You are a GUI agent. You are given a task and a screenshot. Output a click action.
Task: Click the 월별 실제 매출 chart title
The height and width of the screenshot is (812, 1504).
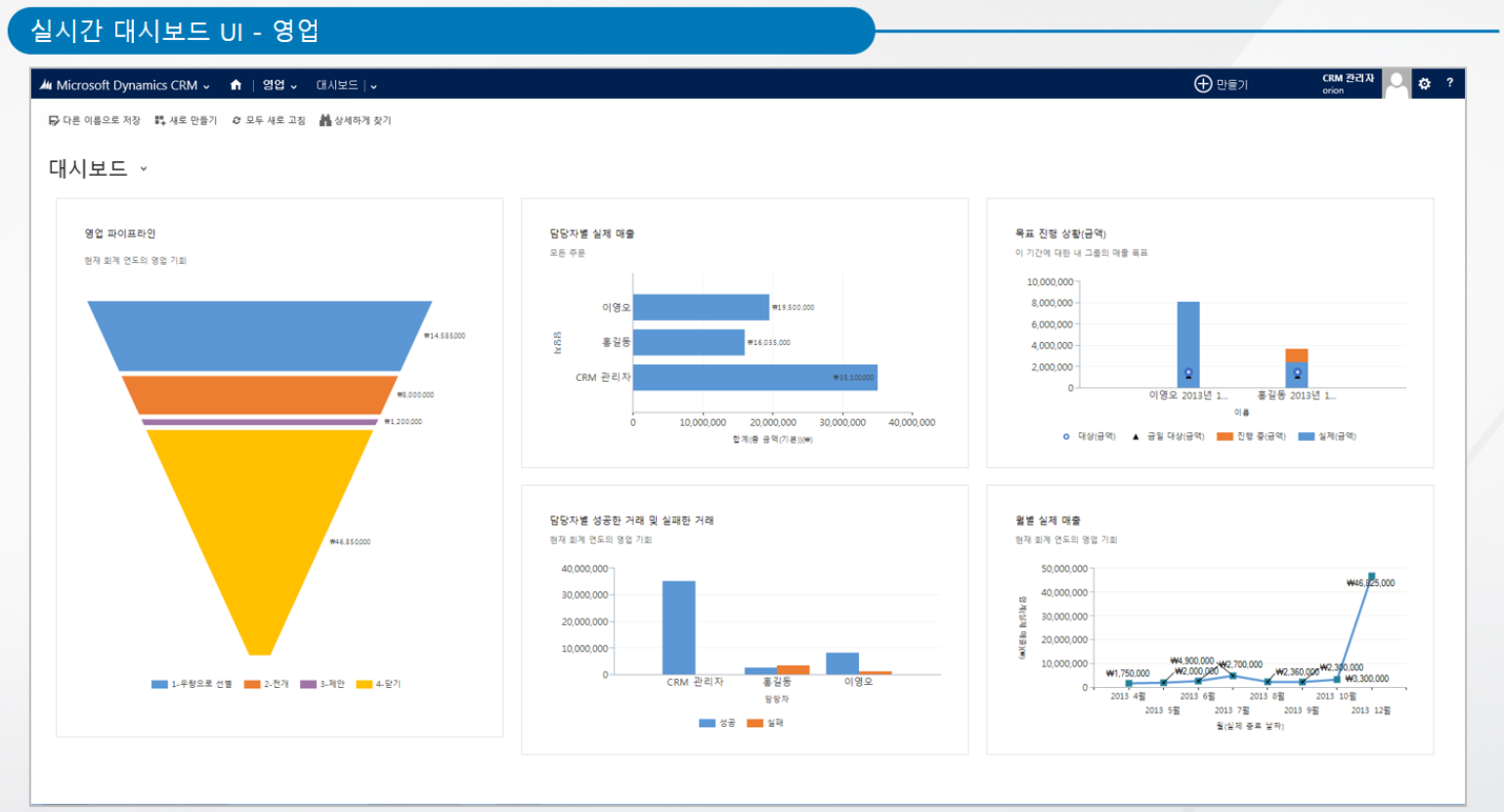point(1048,521)
